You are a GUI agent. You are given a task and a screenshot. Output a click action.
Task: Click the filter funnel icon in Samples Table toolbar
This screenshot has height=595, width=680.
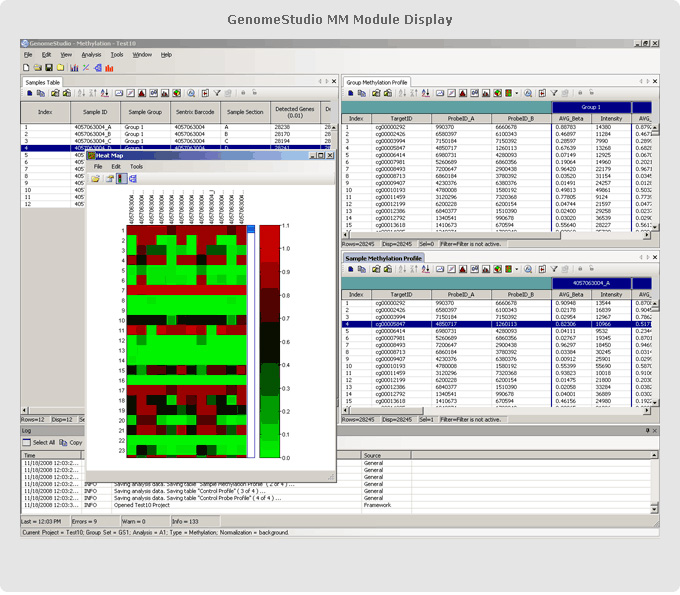click(x=217, y=93)
